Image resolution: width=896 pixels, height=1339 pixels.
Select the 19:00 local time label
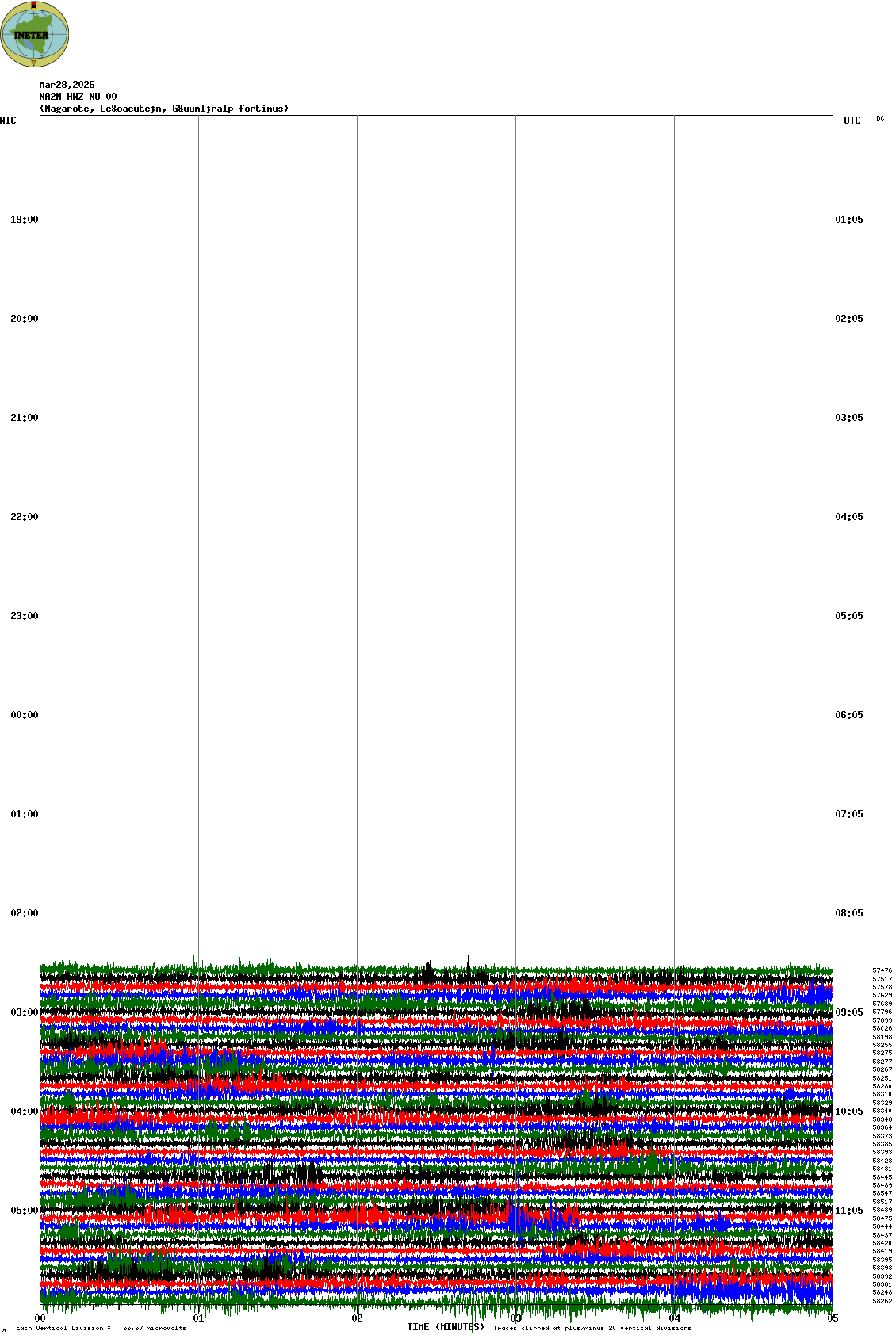(24, 220)
